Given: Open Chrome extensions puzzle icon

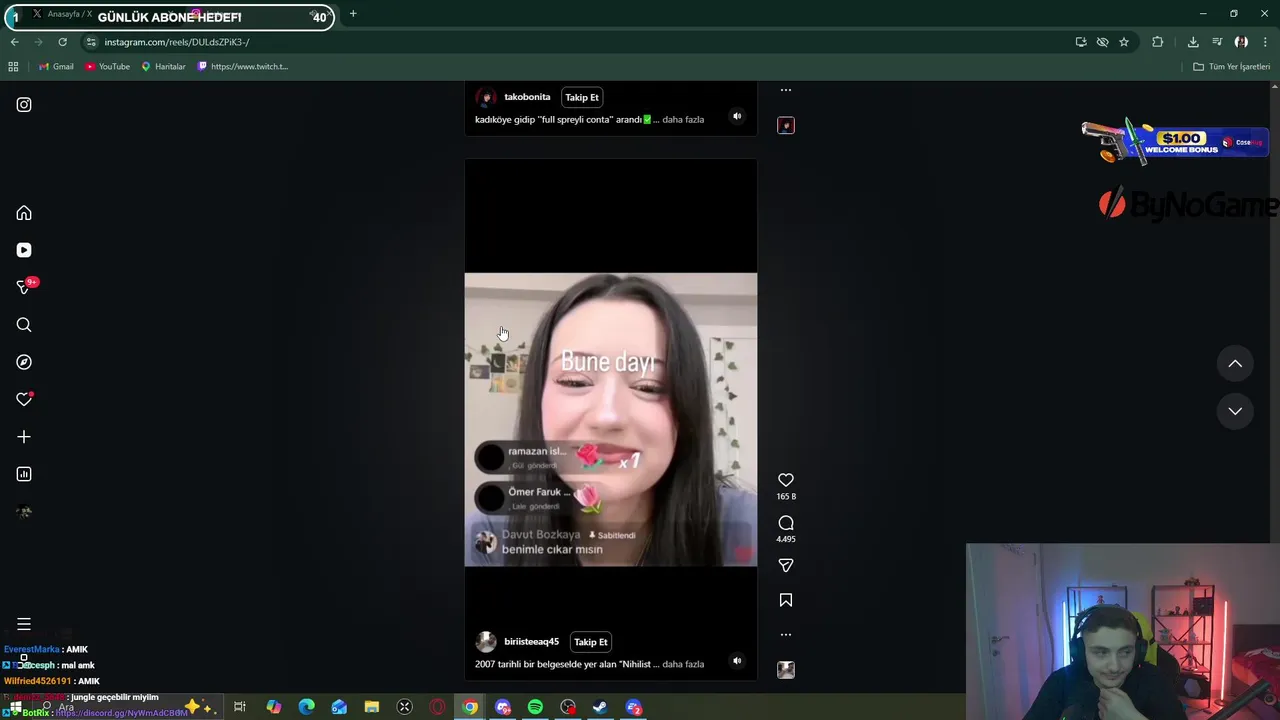Looking at the screenshot, I should click(x=1158, y=42).
